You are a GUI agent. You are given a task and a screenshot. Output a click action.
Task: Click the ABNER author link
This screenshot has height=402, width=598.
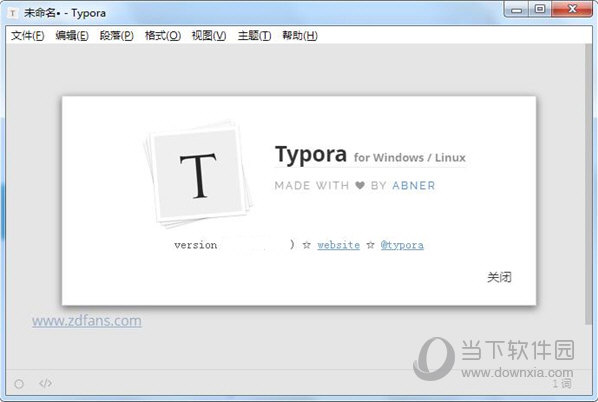tap(414, 185)
